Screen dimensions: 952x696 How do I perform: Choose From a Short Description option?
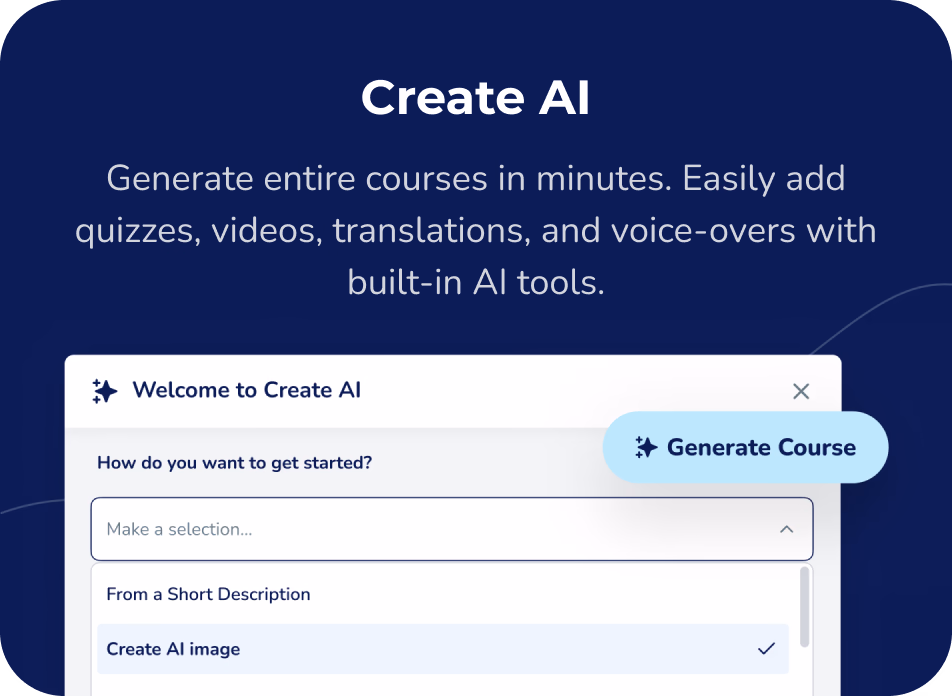[x=208, y=594]
